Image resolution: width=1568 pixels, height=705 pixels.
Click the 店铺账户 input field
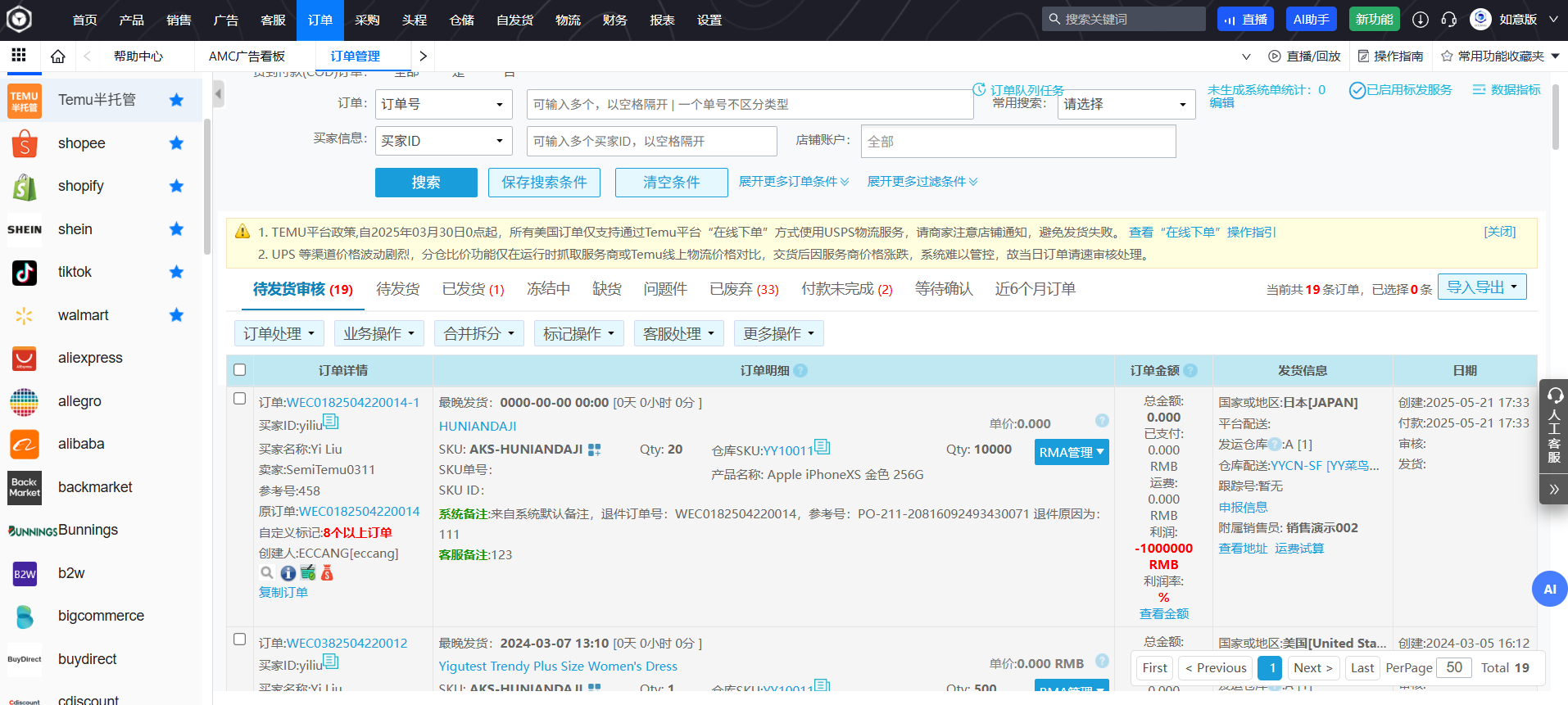tap(1017, 142)
